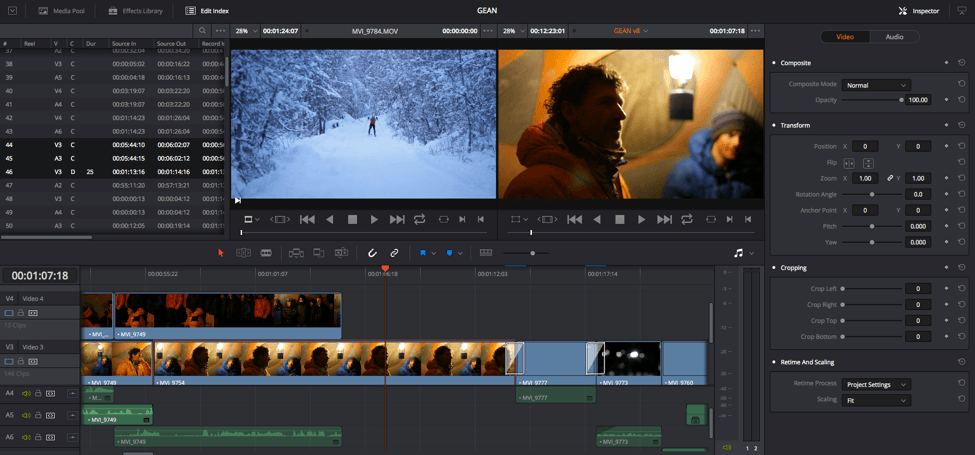
Task: Click the Overwrite clip toolbar icon
Action: 319,253
